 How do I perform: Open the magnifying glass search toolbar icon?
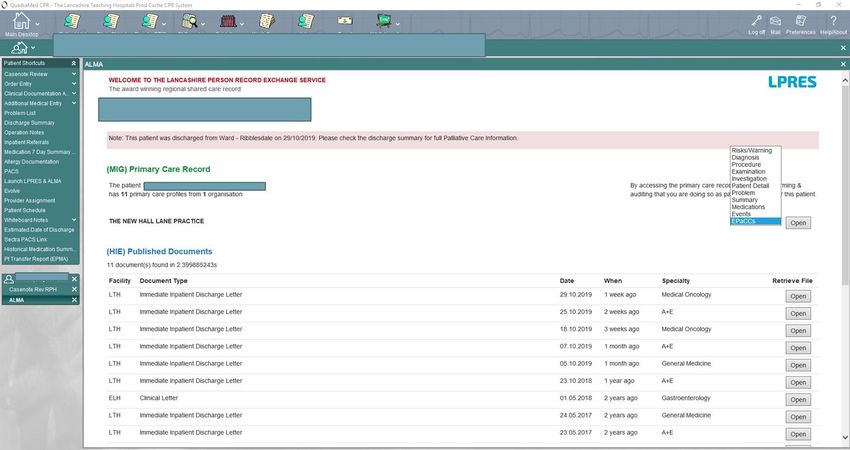point(190,21)
